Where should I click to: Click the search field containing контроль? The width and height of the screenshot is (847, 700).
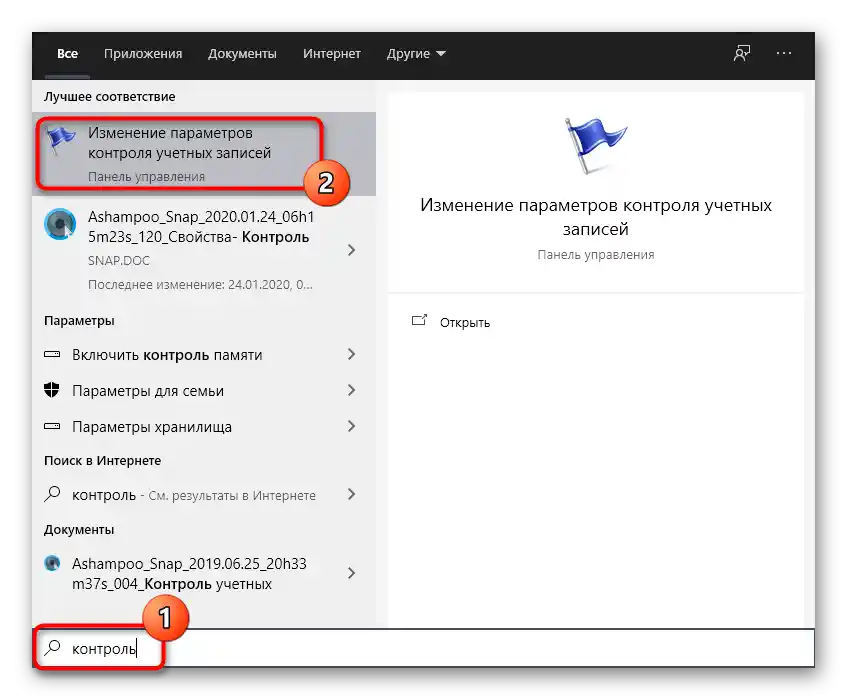[424, 648]
